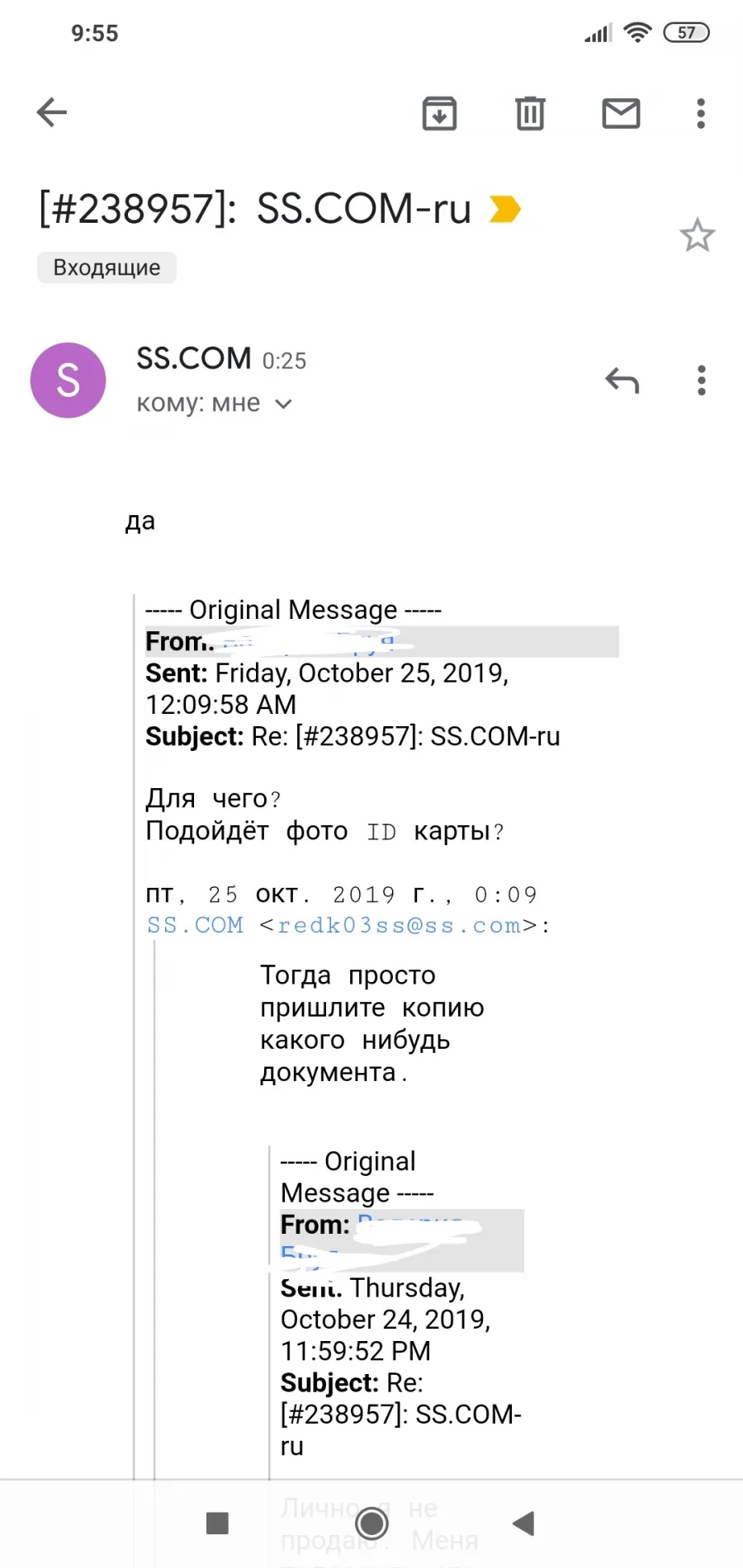Image resolution: width=743 pixels, height=1568 pixels.
Task: Reply using the arrow next to SS.COM
Action: pyautogui.click(x=622, y=380)
